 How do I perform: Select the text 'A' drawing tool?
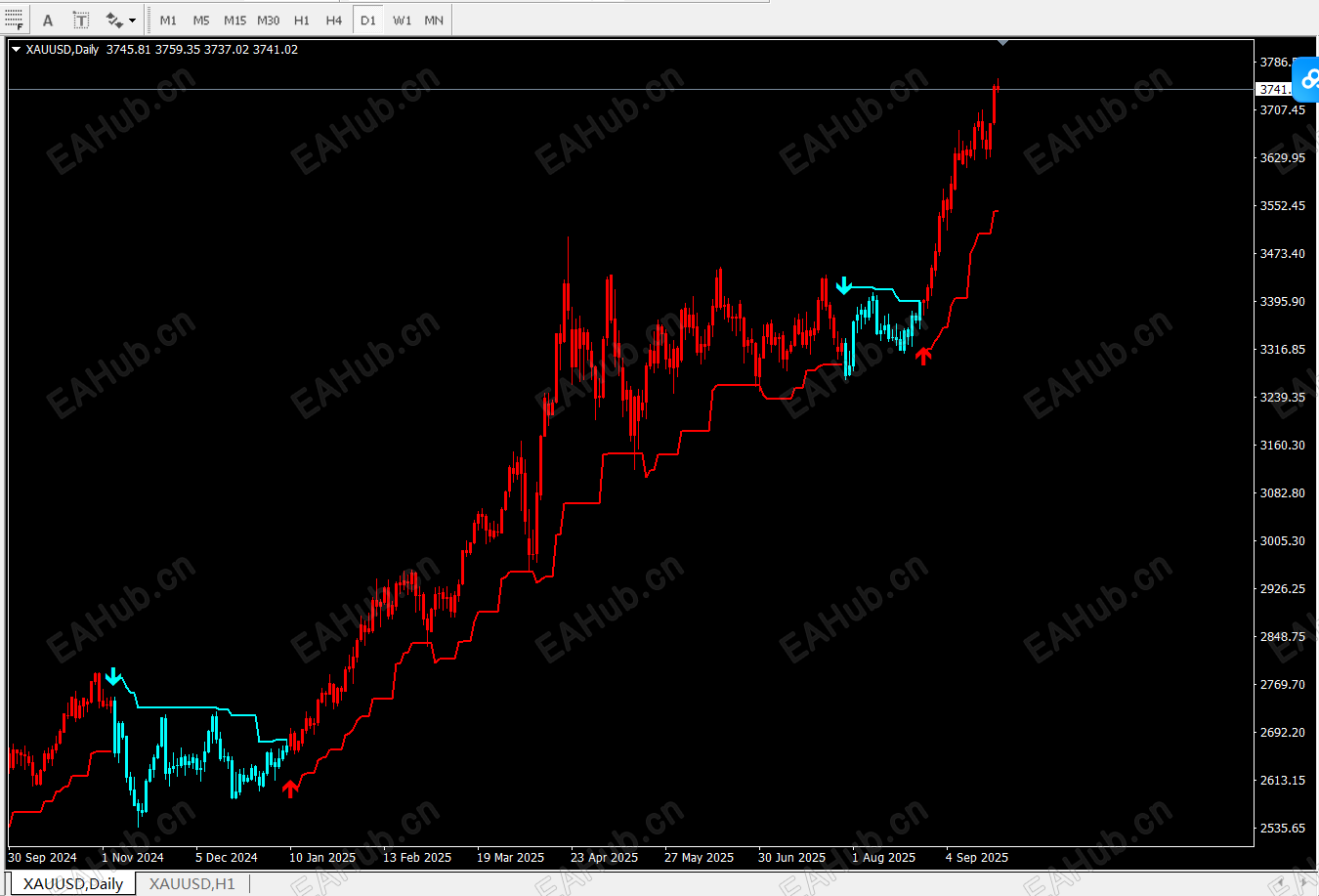point(48,20)
